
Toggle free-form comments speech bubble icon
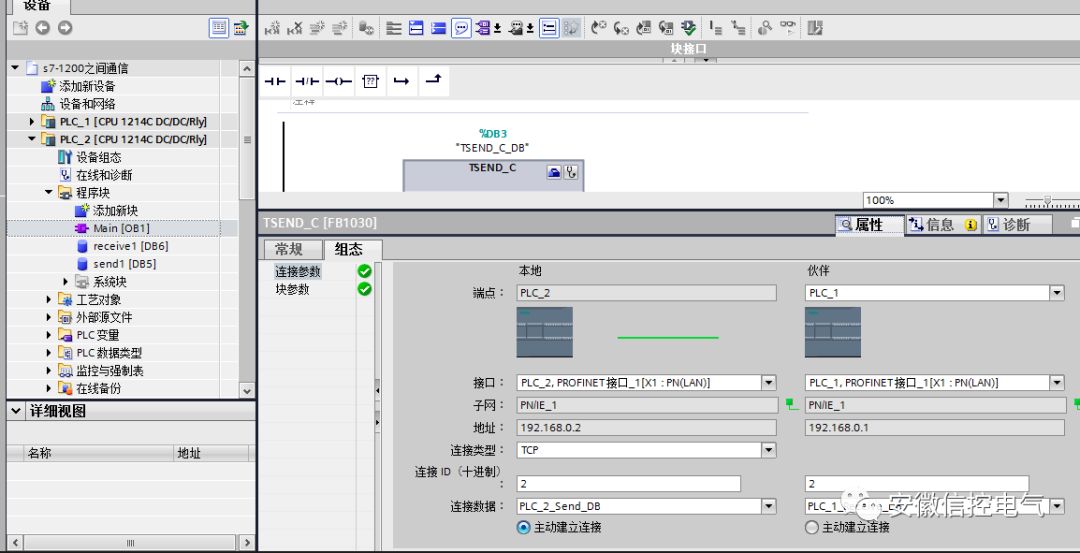tap(461, 28)
